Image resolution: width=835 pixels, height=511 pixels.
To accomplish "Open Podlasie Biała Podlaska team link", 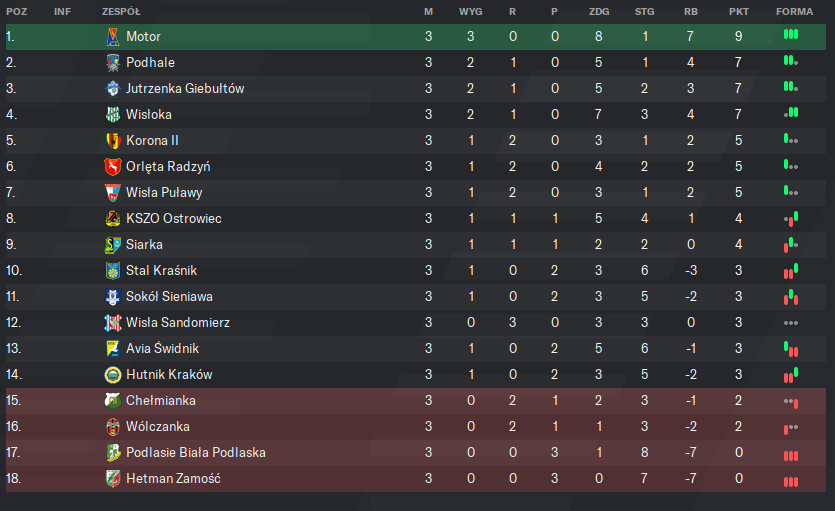I will [196, 453].
